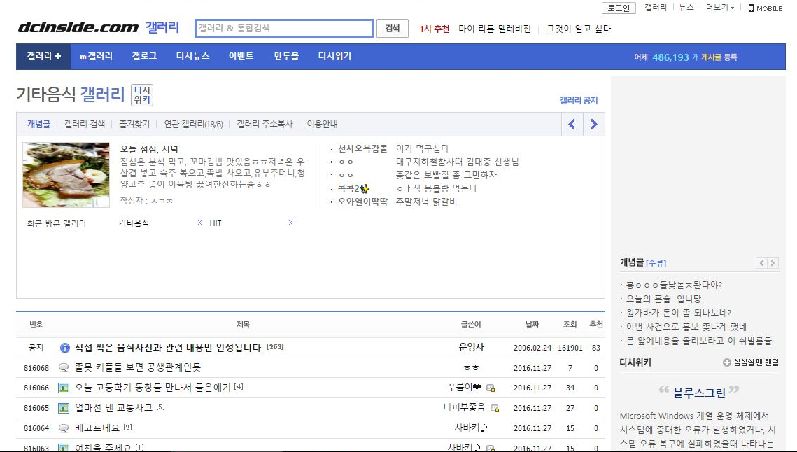Viewport: 797px width, 452px height.
Task: Click the image icon of post 816065
Action: point(64,407)
